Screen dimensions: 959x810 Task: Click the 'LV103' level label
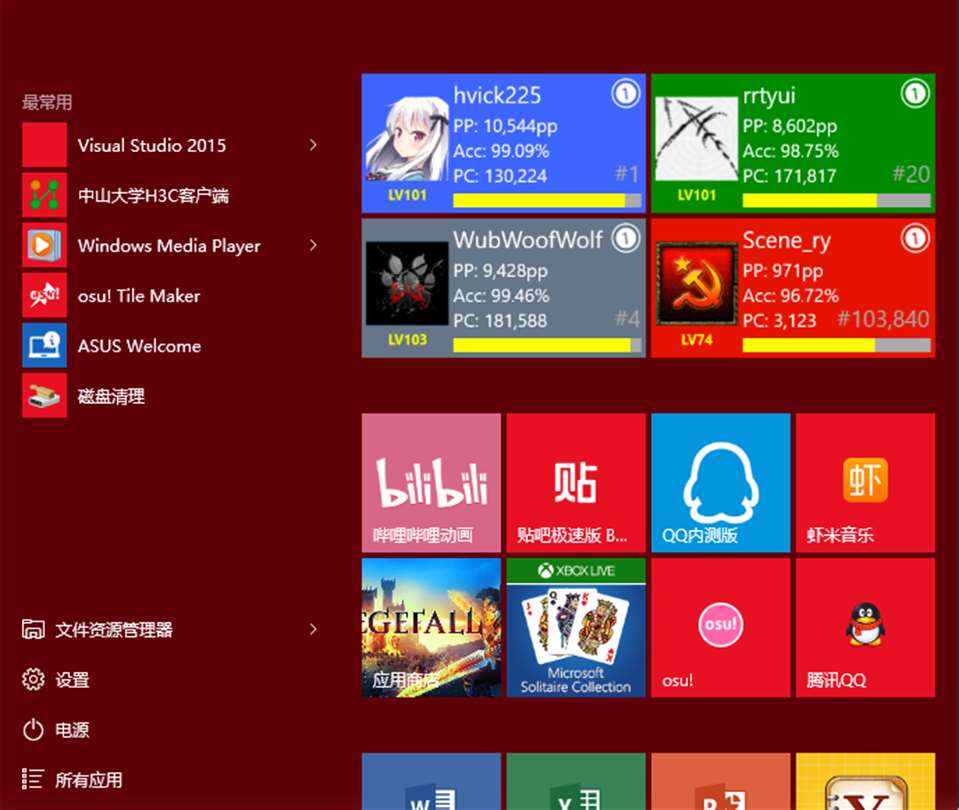[407, 340]
